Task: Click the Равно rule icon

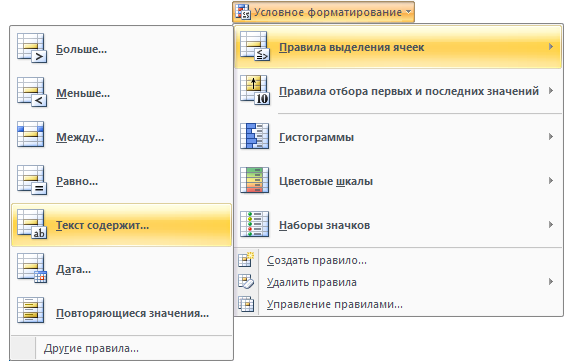Action: coord(32,180)
